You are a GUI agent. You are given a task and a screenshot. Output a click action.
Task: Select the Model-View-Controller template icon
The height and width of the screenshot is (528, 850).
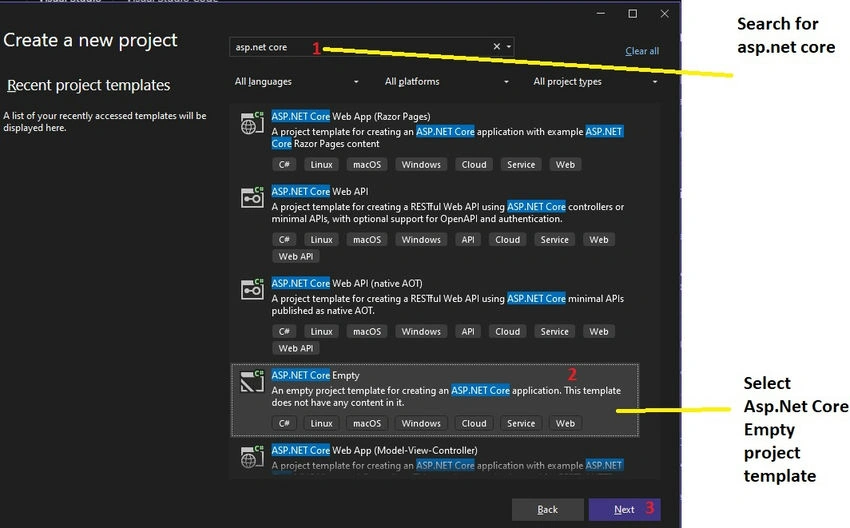pos(252,456)
